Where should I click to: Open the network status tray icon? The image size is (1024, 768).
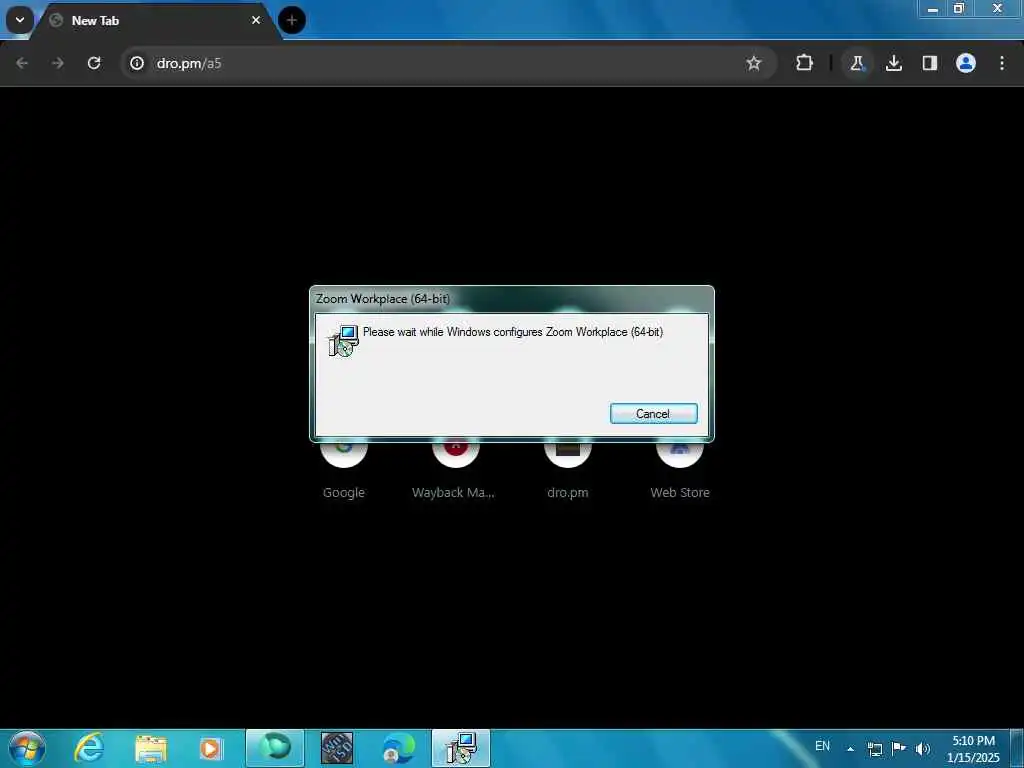(x=874, y=748)
